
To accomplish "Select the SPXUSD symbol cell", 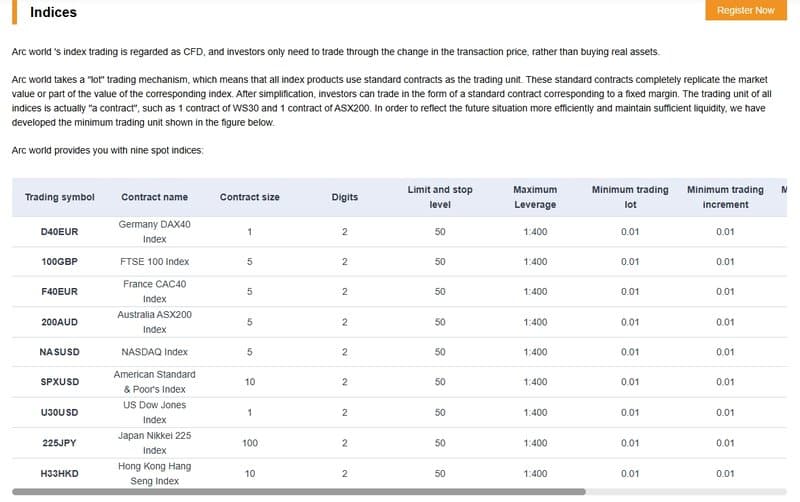I will [60, 382].
